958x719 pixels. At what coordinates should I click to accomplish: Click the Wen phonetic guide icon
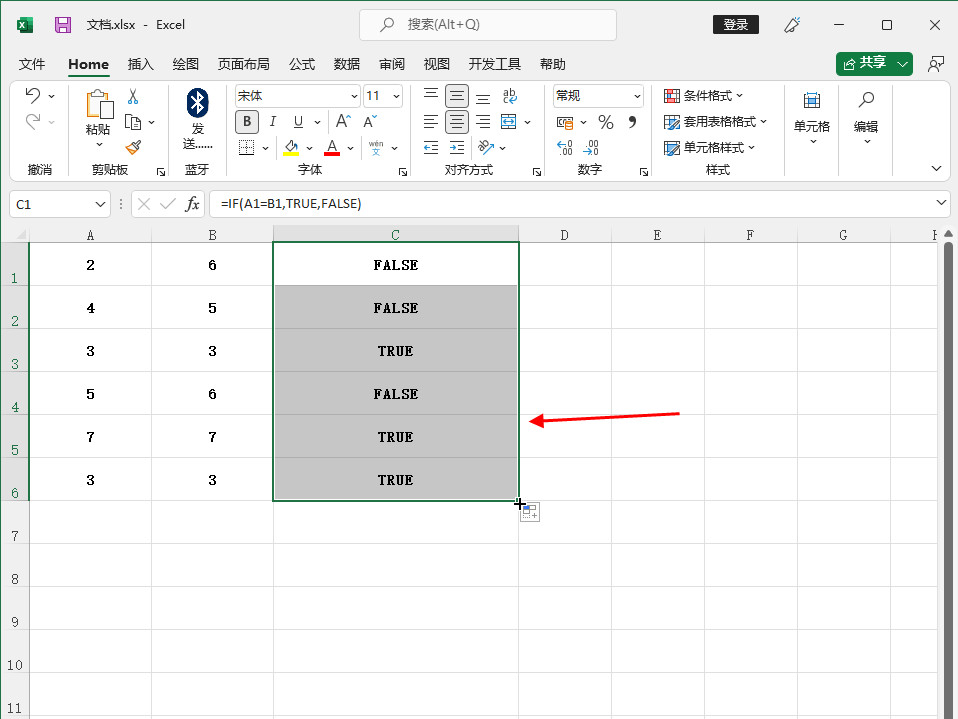[x=376, y=147]
